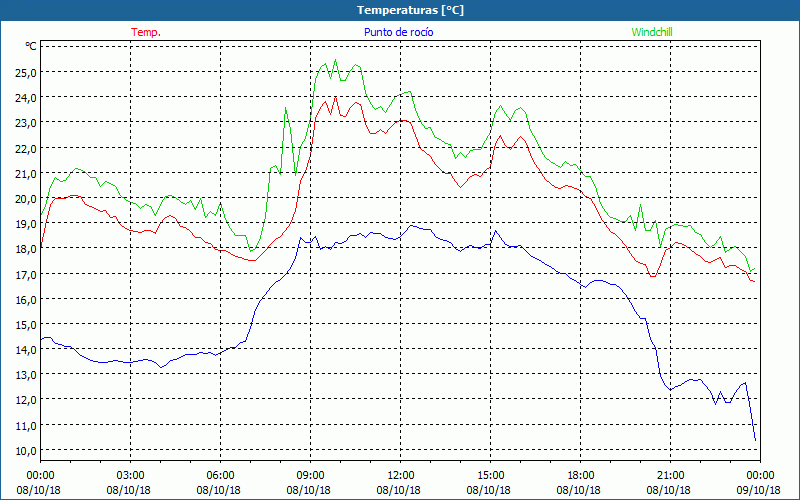Click the 12,0 y-axis value
This screenshot has height=500, width=800.
(x=26, y=400)
